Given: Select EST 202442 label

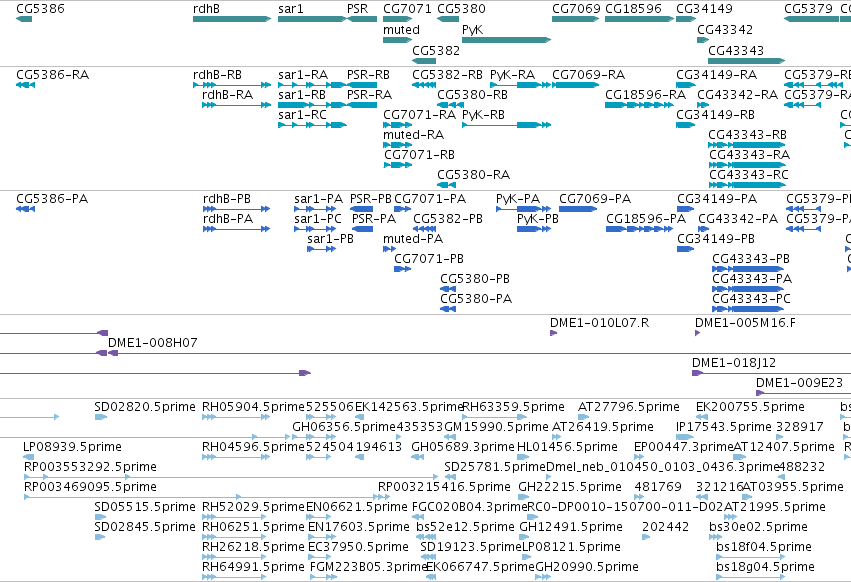Looking at the screenshot, I should click(665, 527).
